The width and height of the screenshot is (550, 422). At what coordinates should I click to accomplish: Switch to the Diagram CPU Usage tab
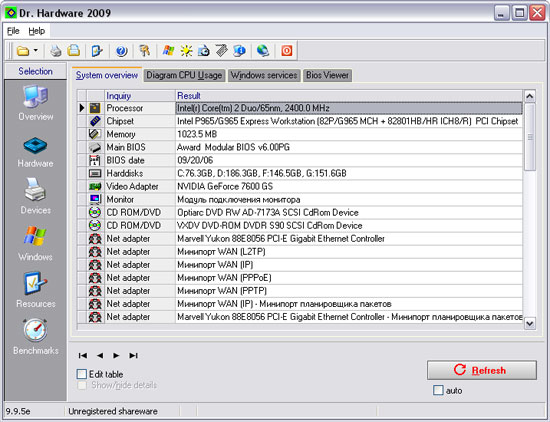coord(184,75)
